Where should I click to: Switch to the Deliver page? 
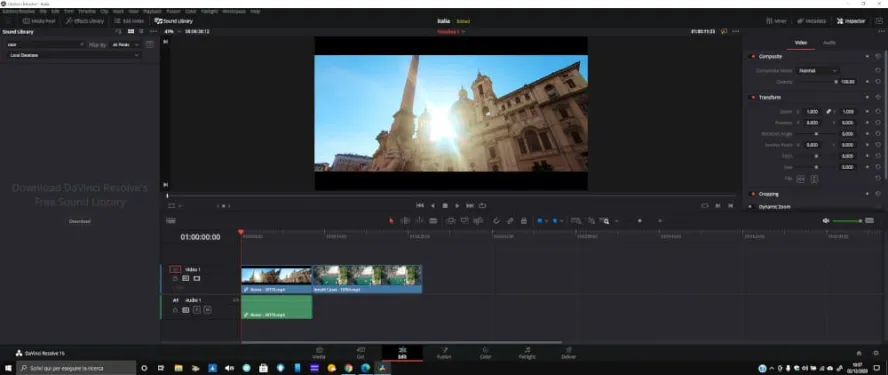(568, 352)
